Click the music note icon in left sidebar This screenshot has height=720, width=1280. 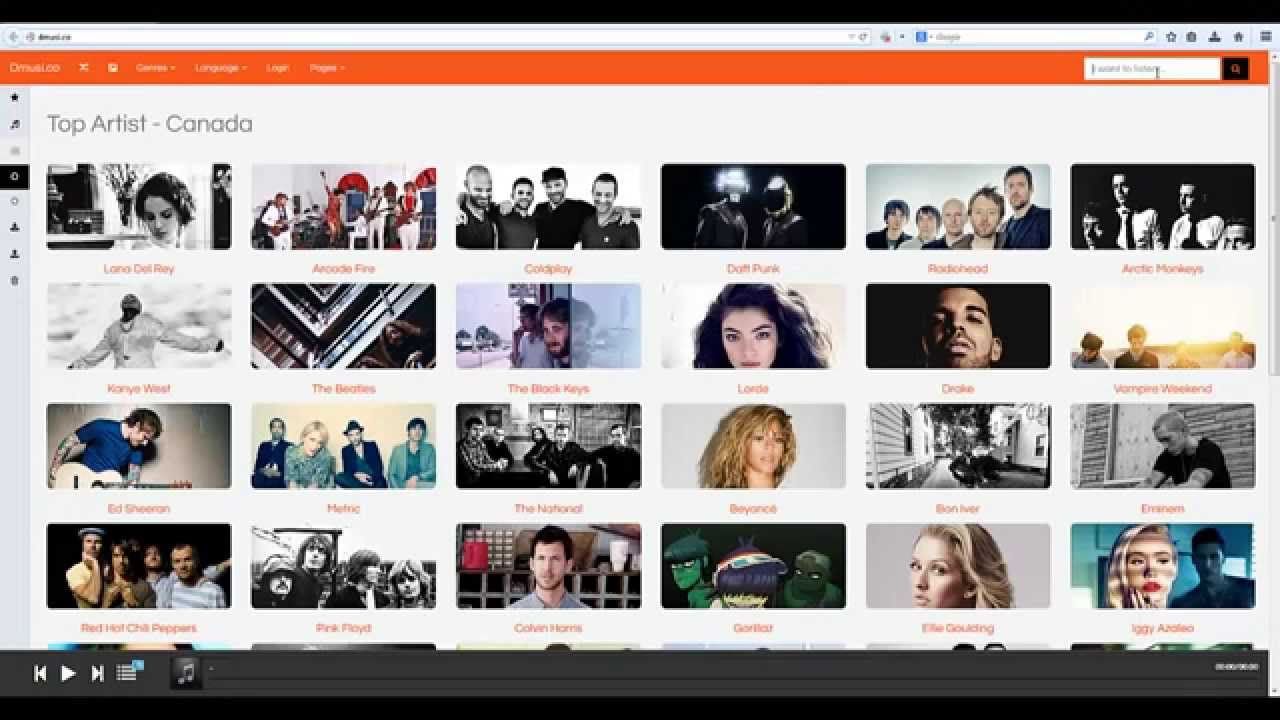(14, 124)
